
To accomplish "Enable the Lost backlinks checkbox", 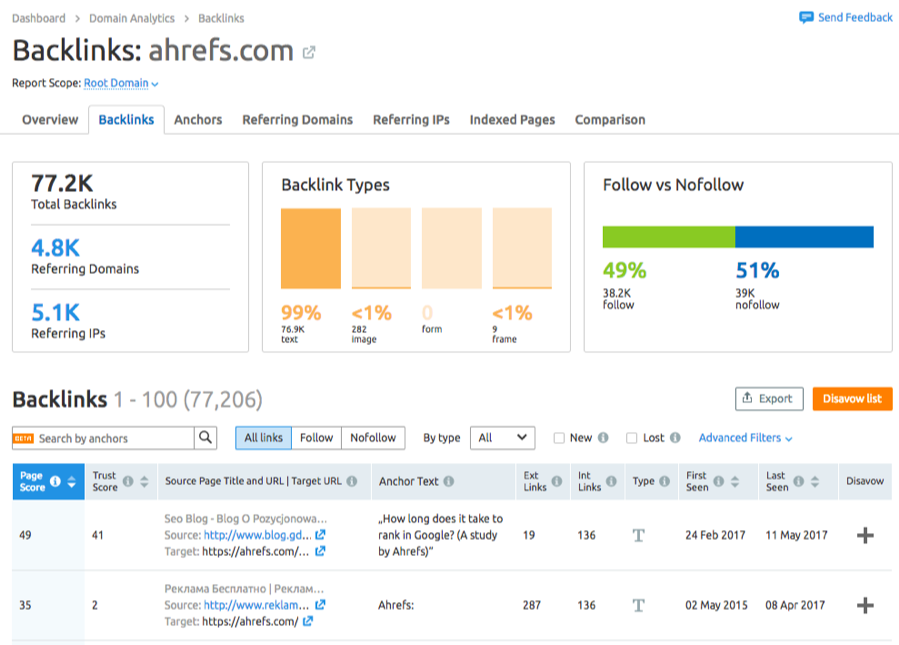I will pyautogui.click(x=631, y=438).
